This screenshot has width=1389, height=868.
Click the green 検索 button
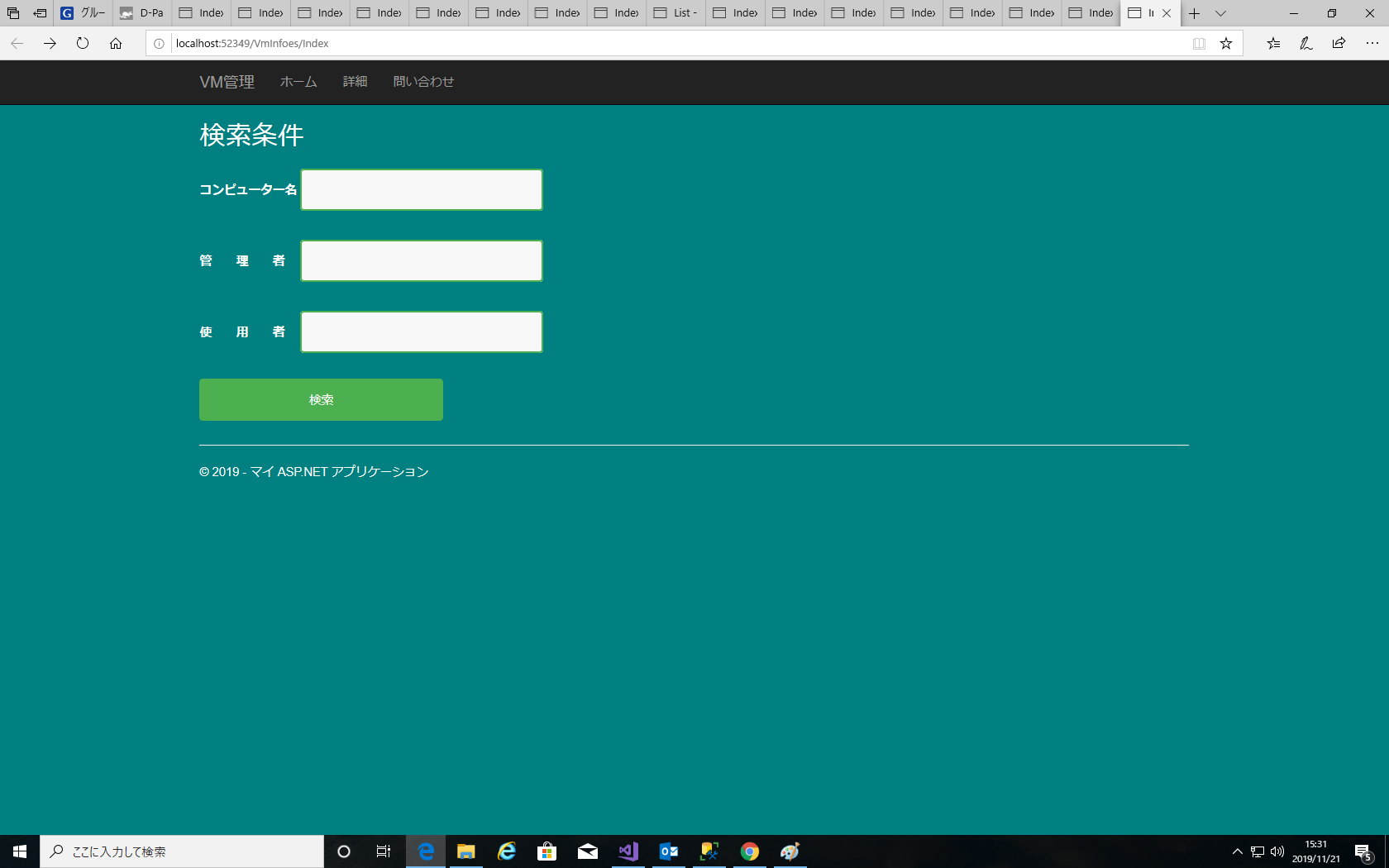tap(321, 400)
